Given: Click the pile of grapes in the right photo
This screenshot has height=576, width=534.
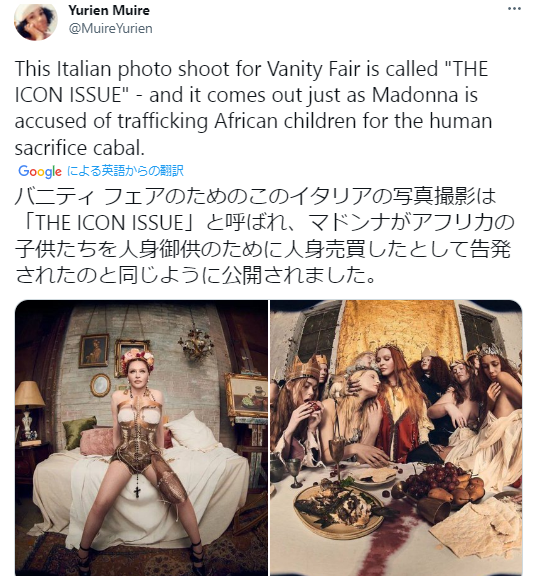Looking at the screenshot, I should (x=433, y=476).
